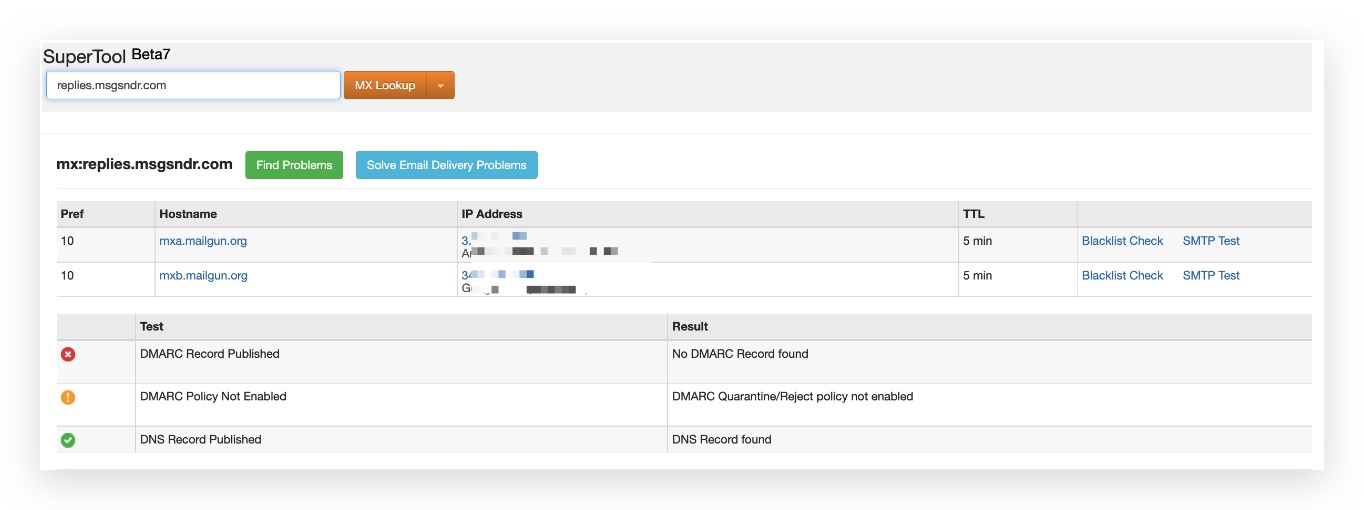Open the mxa.mailgun.org hostname link

[203, 241]
